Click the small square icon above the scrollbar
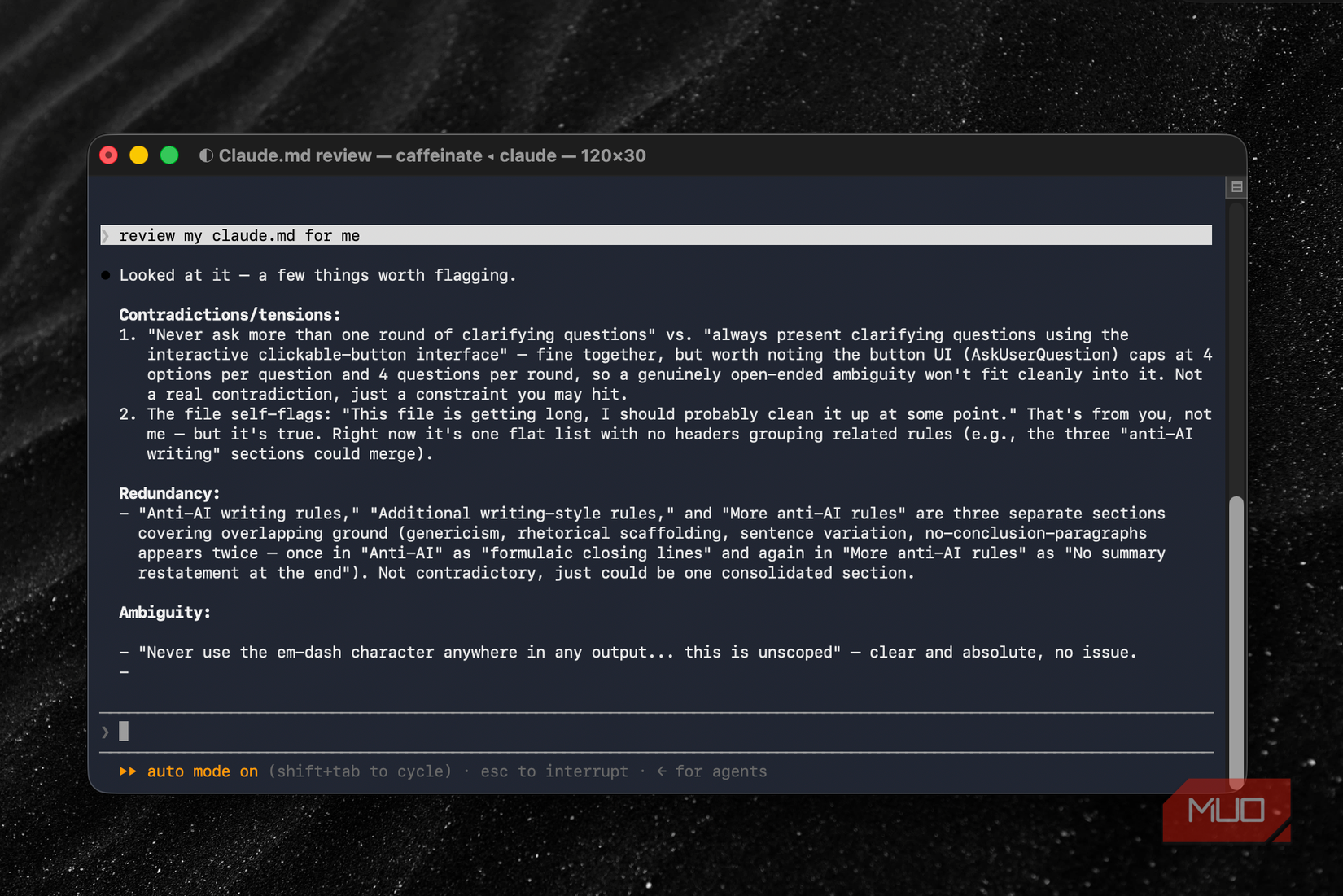Screen dimensions: 1343x896 coord(1236,187)
